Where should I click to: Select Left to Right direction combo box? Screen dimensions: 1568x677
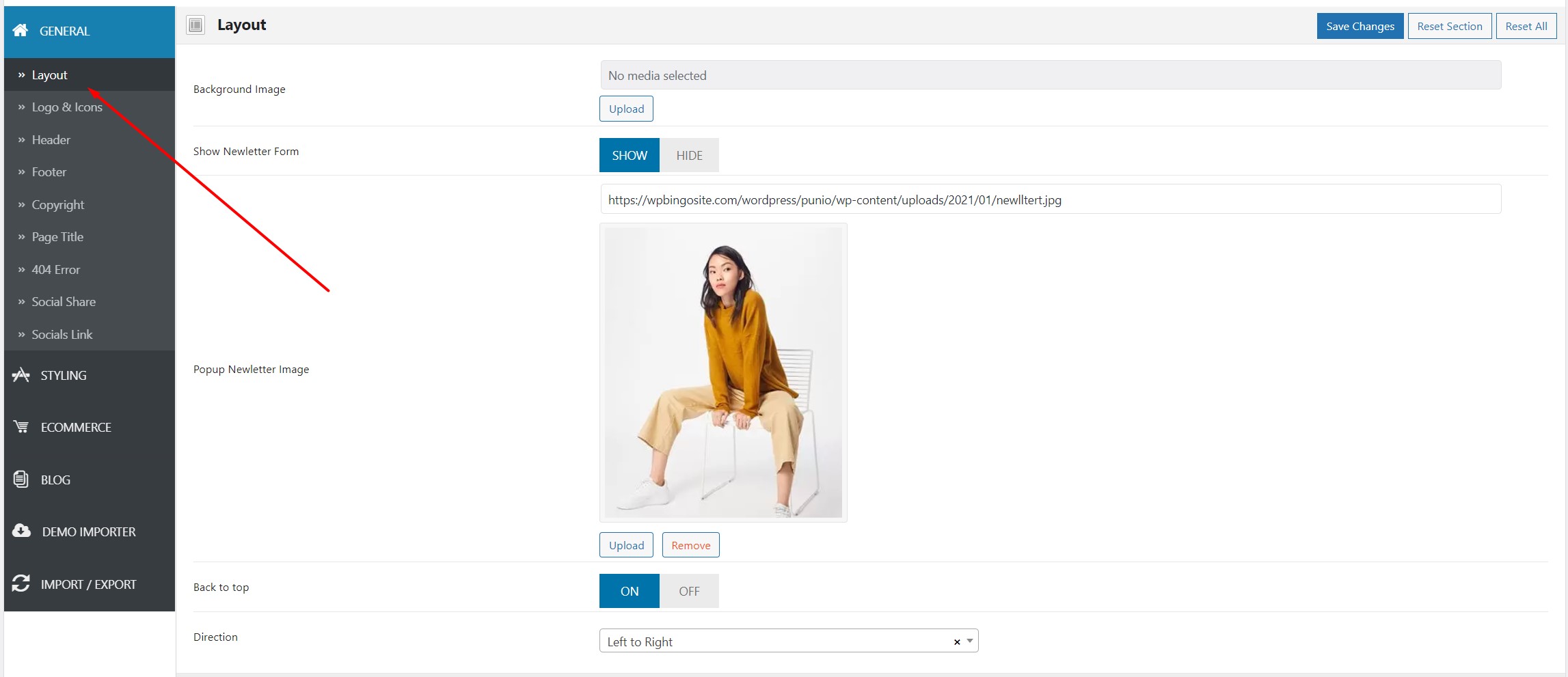pyautogui.click(x=789, y=641)
